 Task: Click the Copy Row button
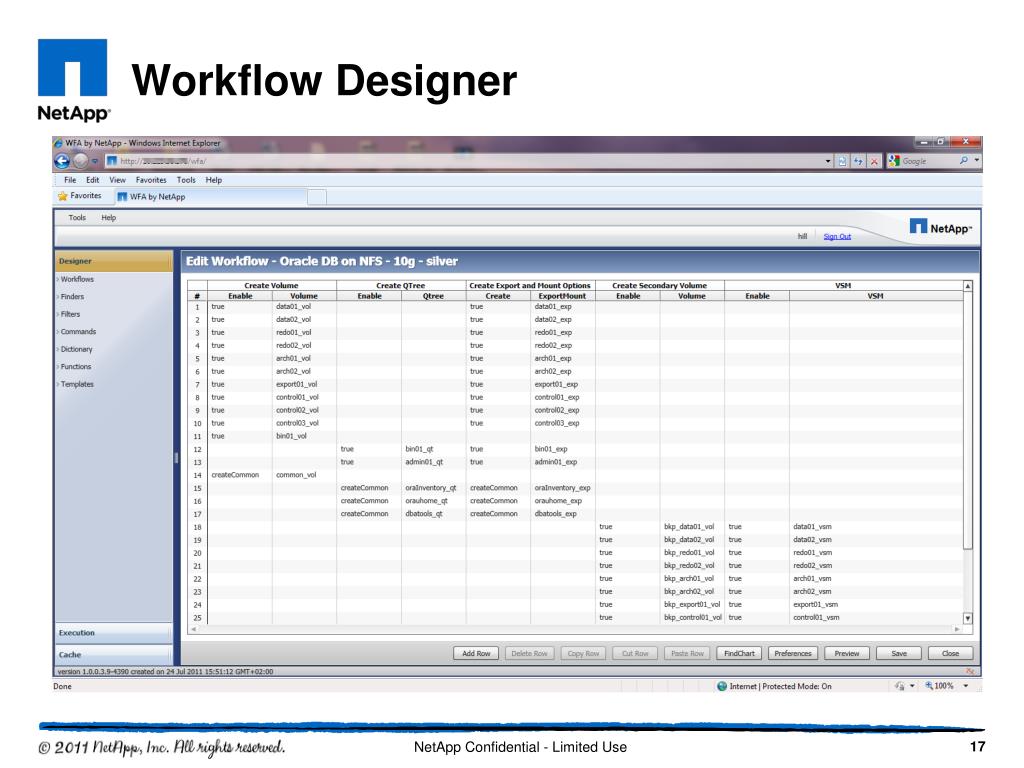click(583, 653)
